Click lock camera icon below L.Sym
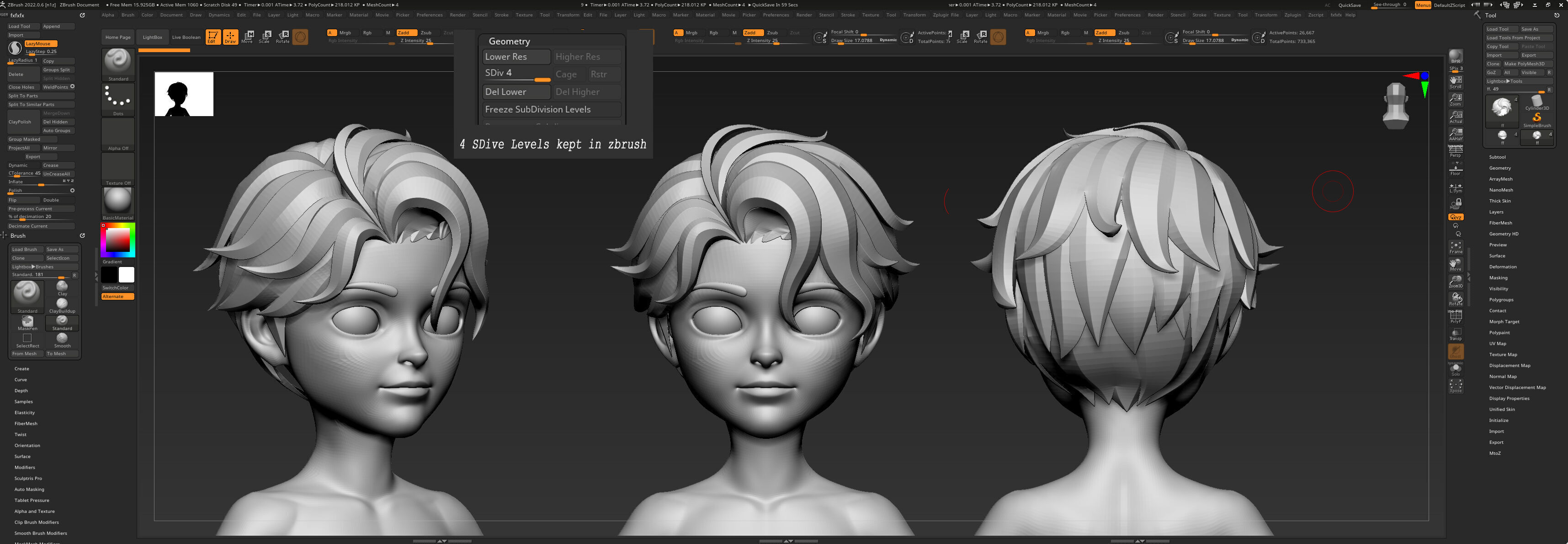Viewport: 1568px width, 544px height. [x=1456, y=203]
